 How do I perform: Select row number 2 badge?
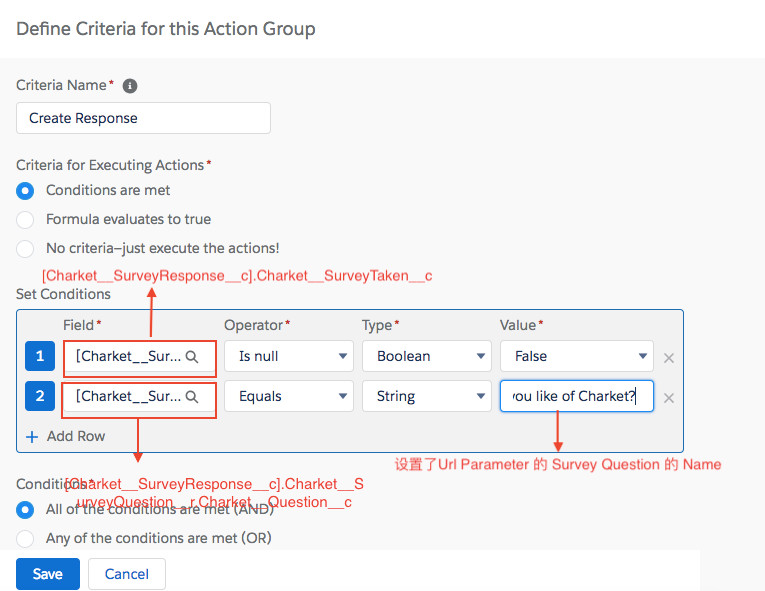(40, 397)
